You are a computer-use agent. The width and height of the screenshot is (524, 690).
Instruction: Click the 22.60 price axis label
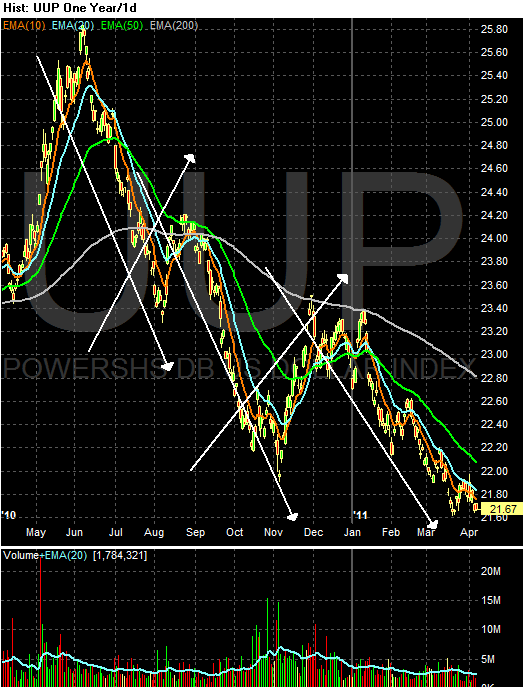click(494, 401)
